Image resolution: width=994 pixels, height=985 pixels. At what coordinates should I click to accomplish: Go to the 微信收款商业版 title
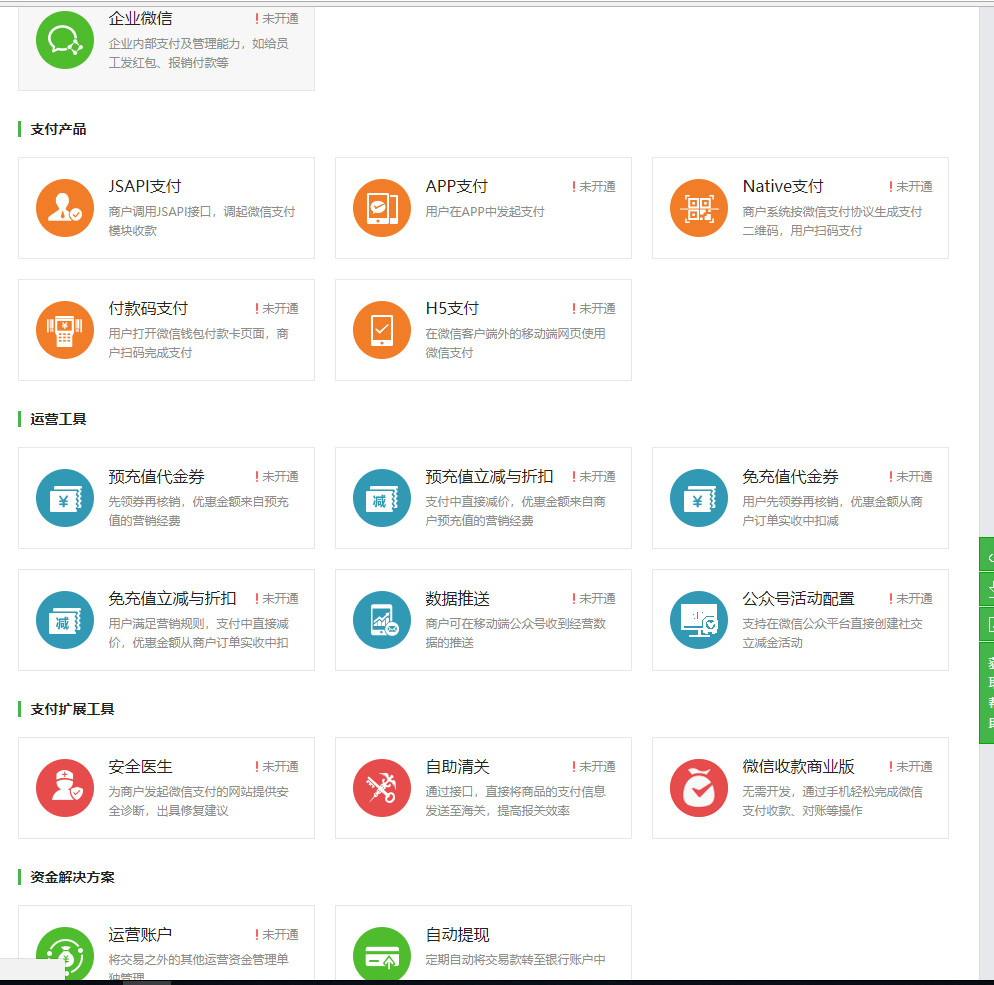point(799,766)
